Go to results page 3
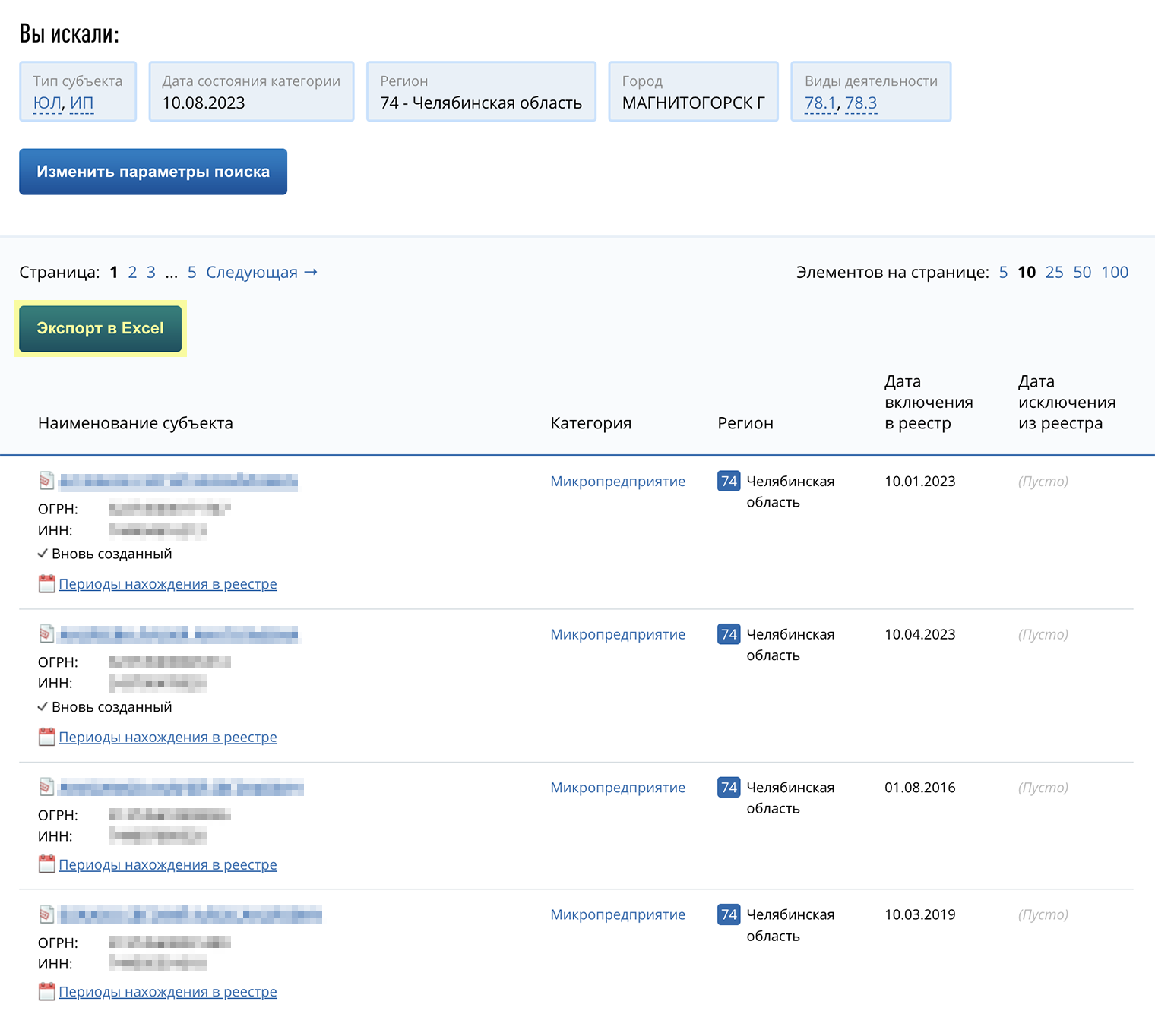1155x1036 pixels. [x=151, y=272]
